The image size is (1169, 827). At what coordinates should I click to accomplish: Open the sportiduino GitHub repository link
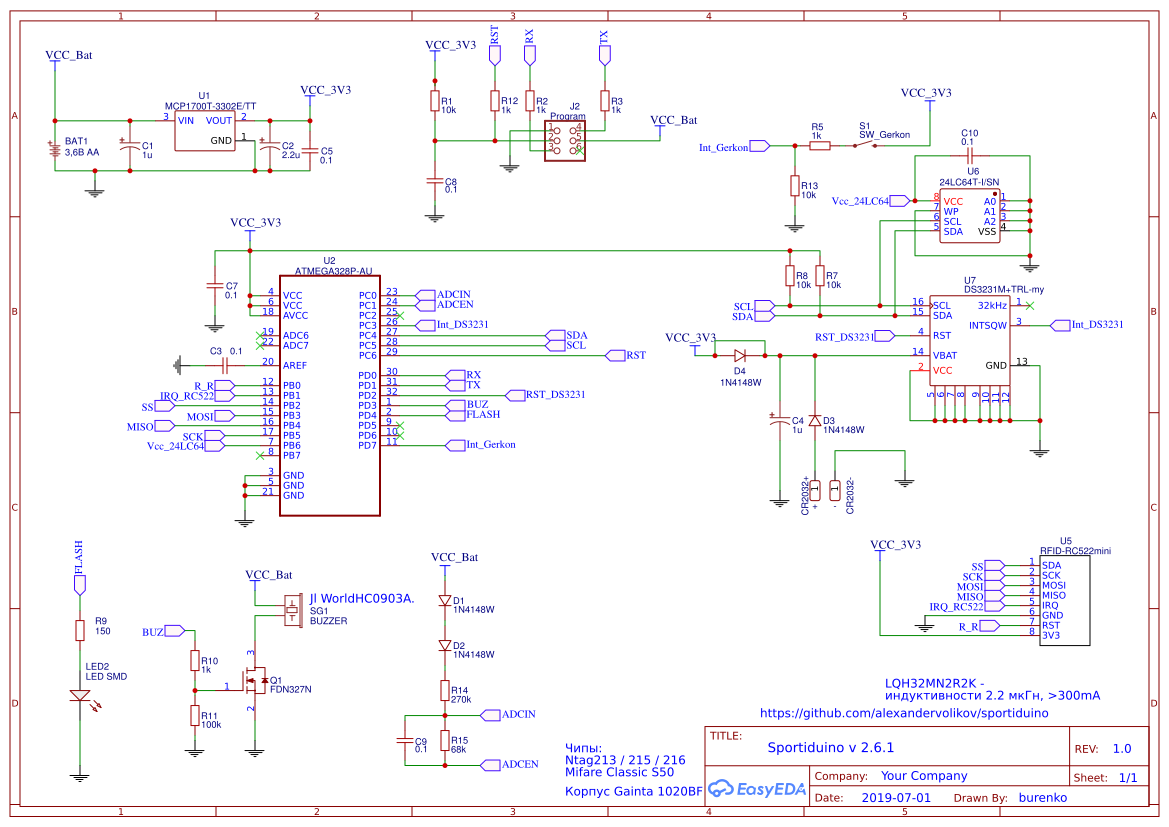tap(905, 713)
